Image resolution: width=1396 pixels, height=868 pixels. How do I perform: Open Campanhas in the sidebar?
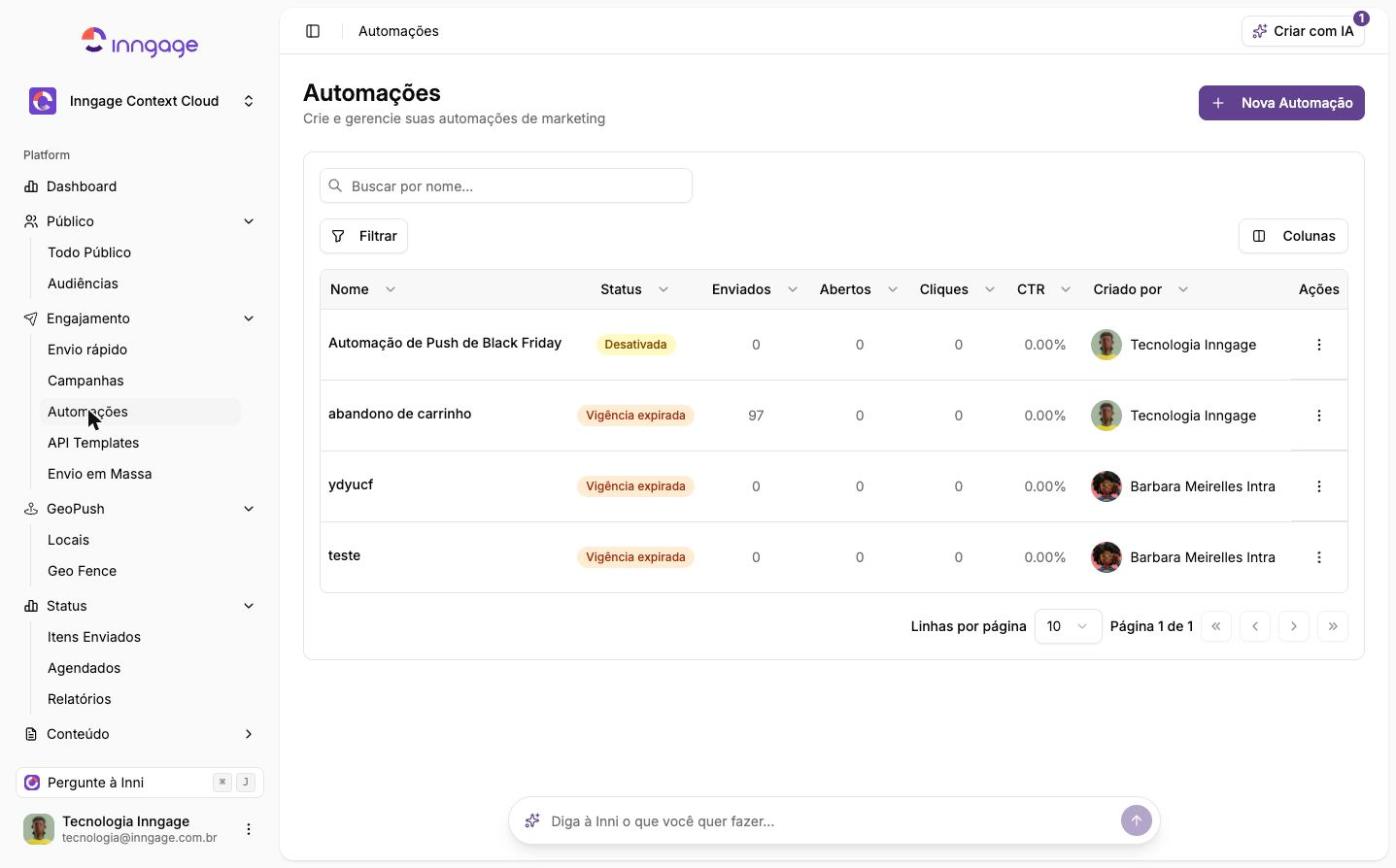[140, 380]
